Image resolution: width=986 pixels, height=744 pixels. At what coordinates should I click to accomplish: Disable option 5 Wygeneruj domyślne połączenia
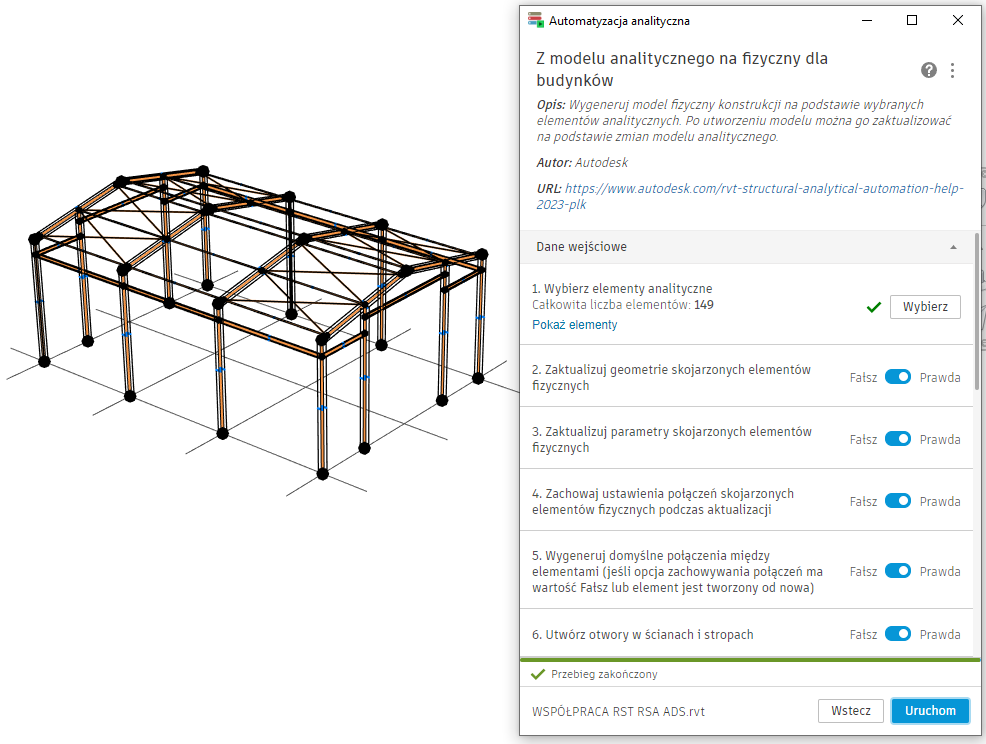[x=897, y=570]
